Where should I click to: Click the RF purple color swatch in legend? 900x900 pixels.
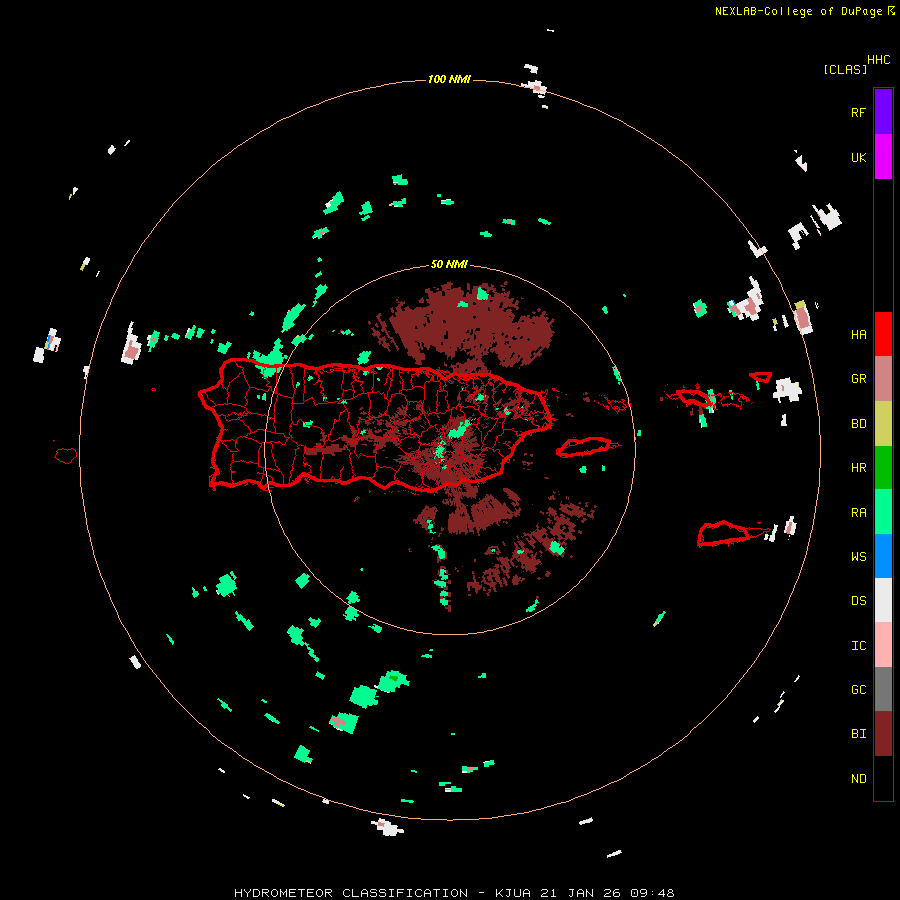pyautogui.click(x=883, y=111)
